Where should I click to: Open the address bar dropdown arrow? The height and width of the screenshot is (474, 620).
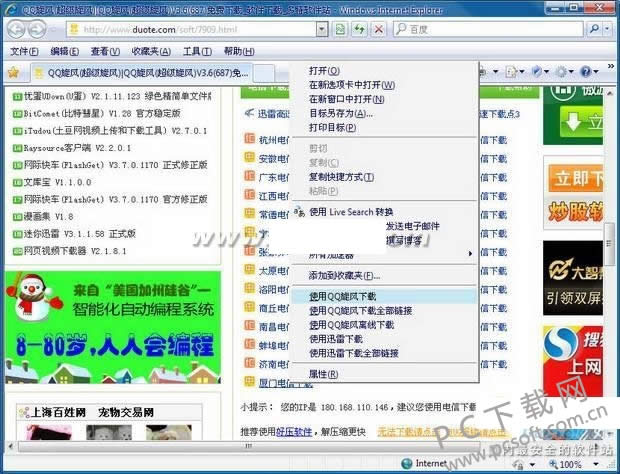coord(322,29)
